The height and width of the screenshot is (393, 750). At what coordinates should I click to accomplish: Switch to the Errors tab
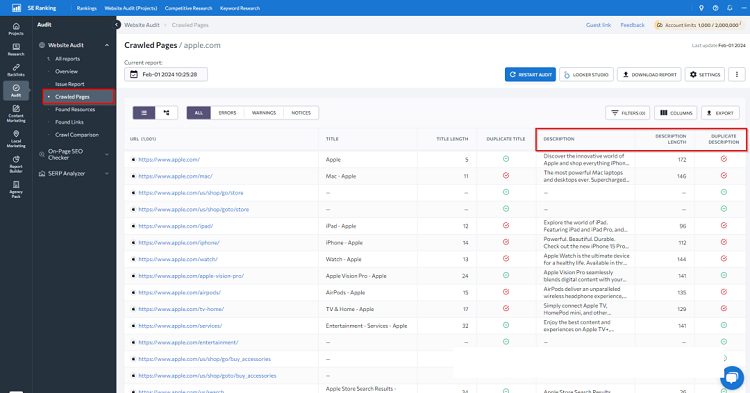click(227, 113)
